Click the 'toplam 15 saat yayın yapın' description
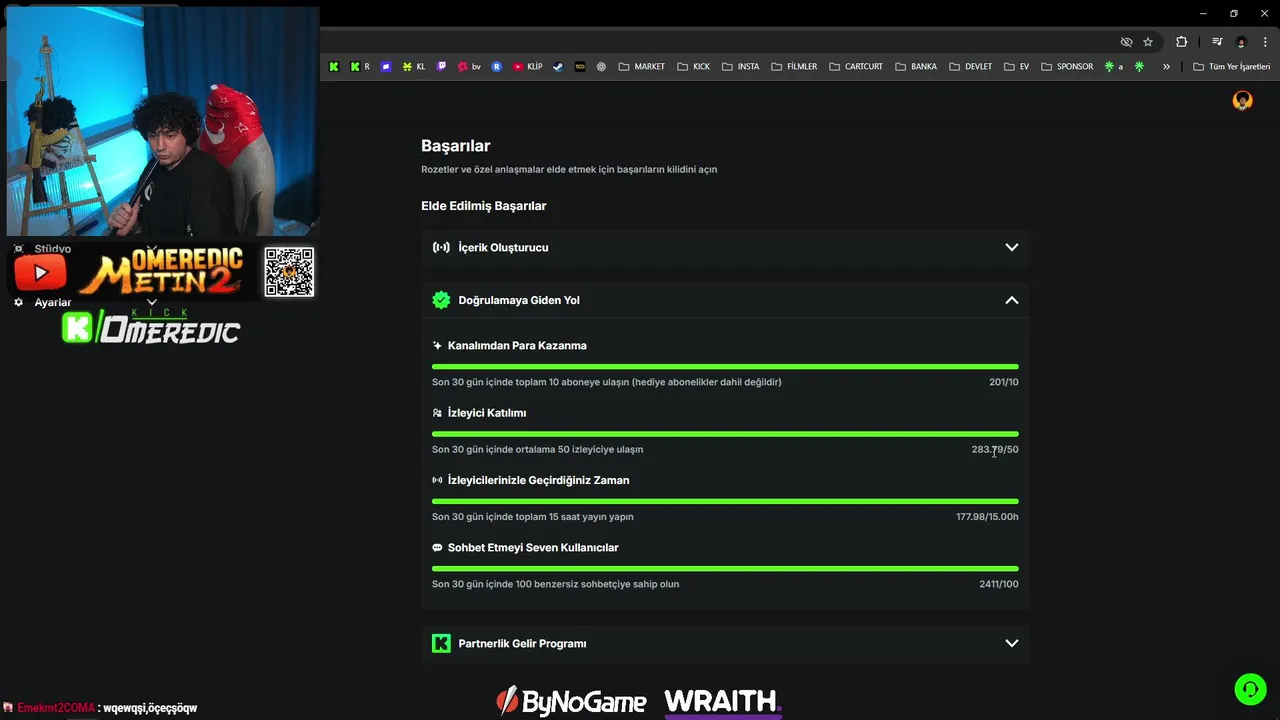1280x720 pixels. click(x=533, y=517)
